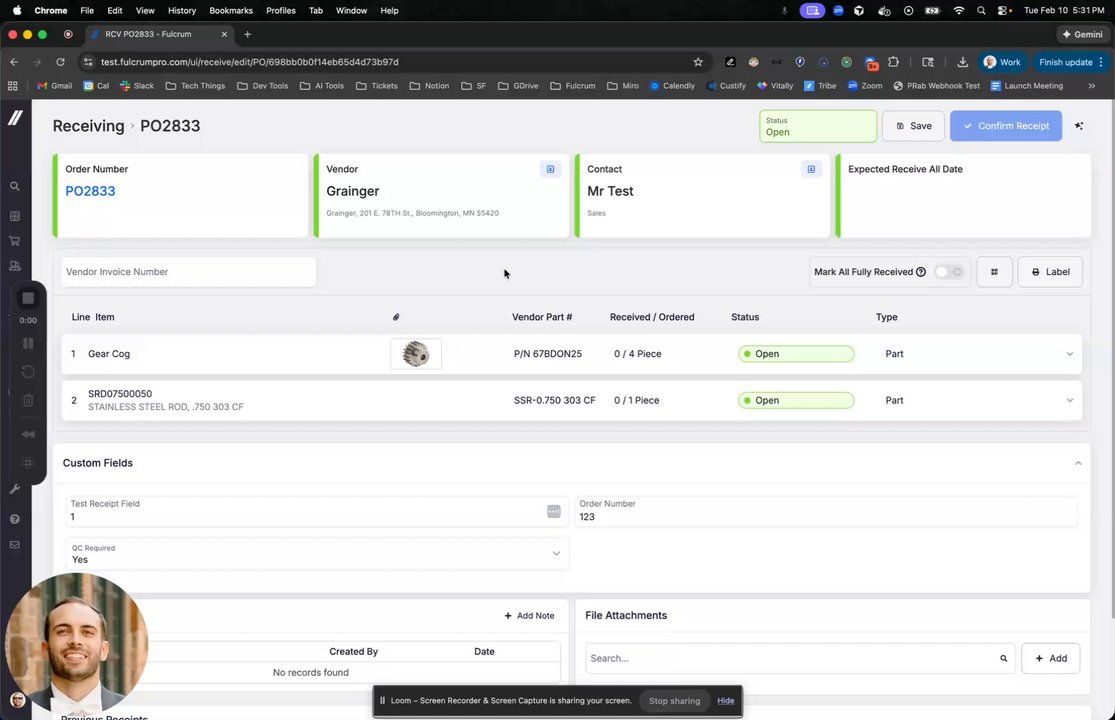The image size is (1115, 720).
Task: Open the QC Required dropdown
Action: coord(317,554)
